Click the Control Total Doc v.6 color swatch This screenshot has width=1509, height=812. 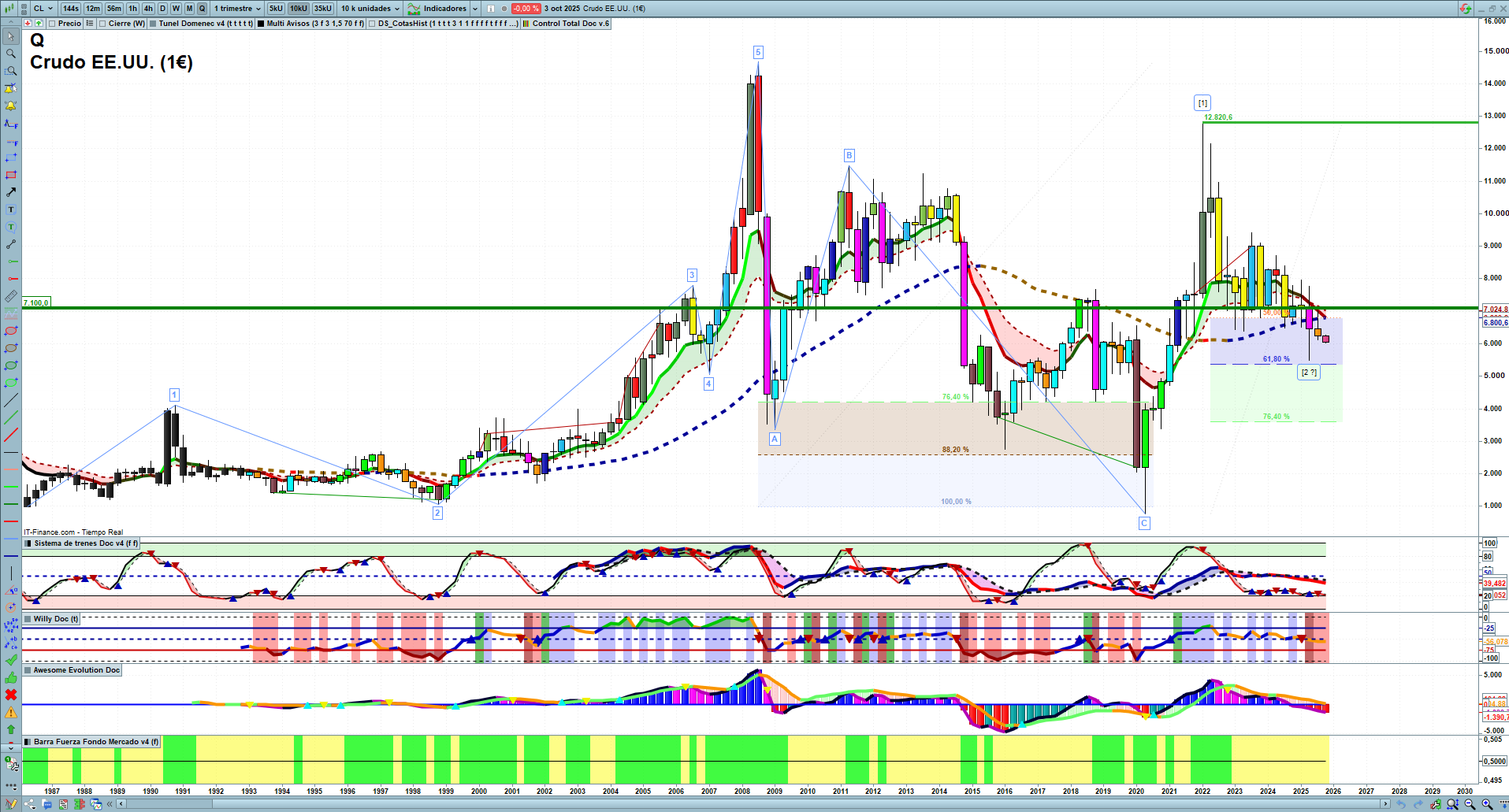[526, 24]
